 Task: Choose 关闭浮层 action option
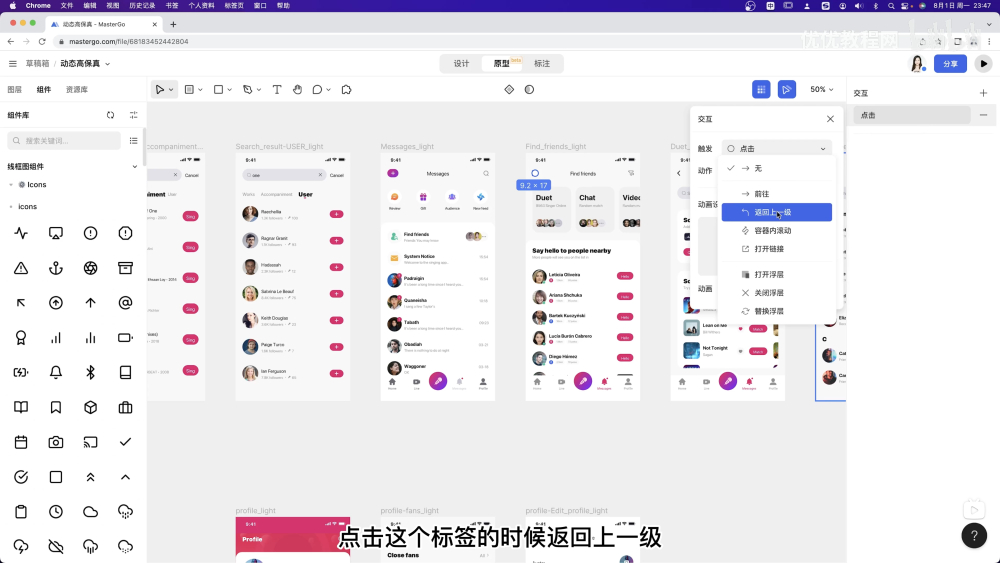click(776, 293)
